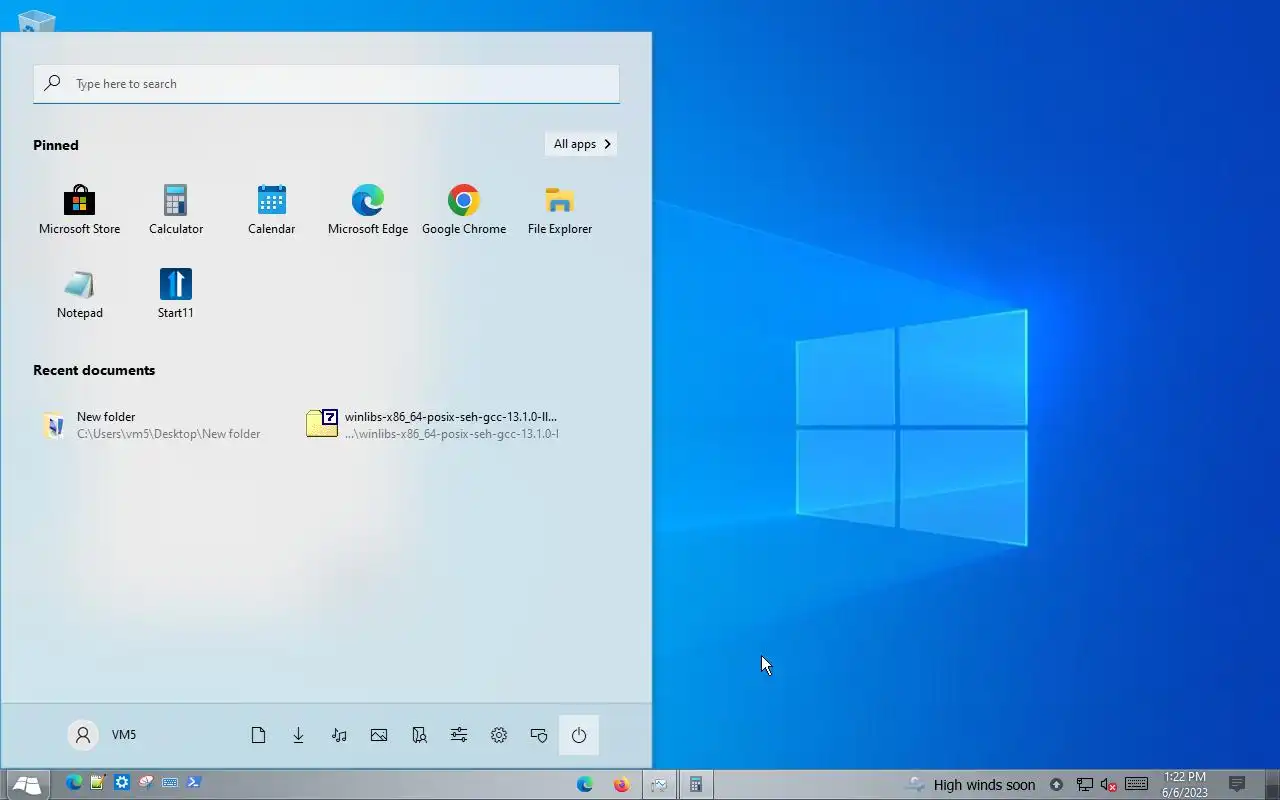This screenshot has height=800, width=1280.
Task: Open the High winds soon weather widget
Action: 970,785
